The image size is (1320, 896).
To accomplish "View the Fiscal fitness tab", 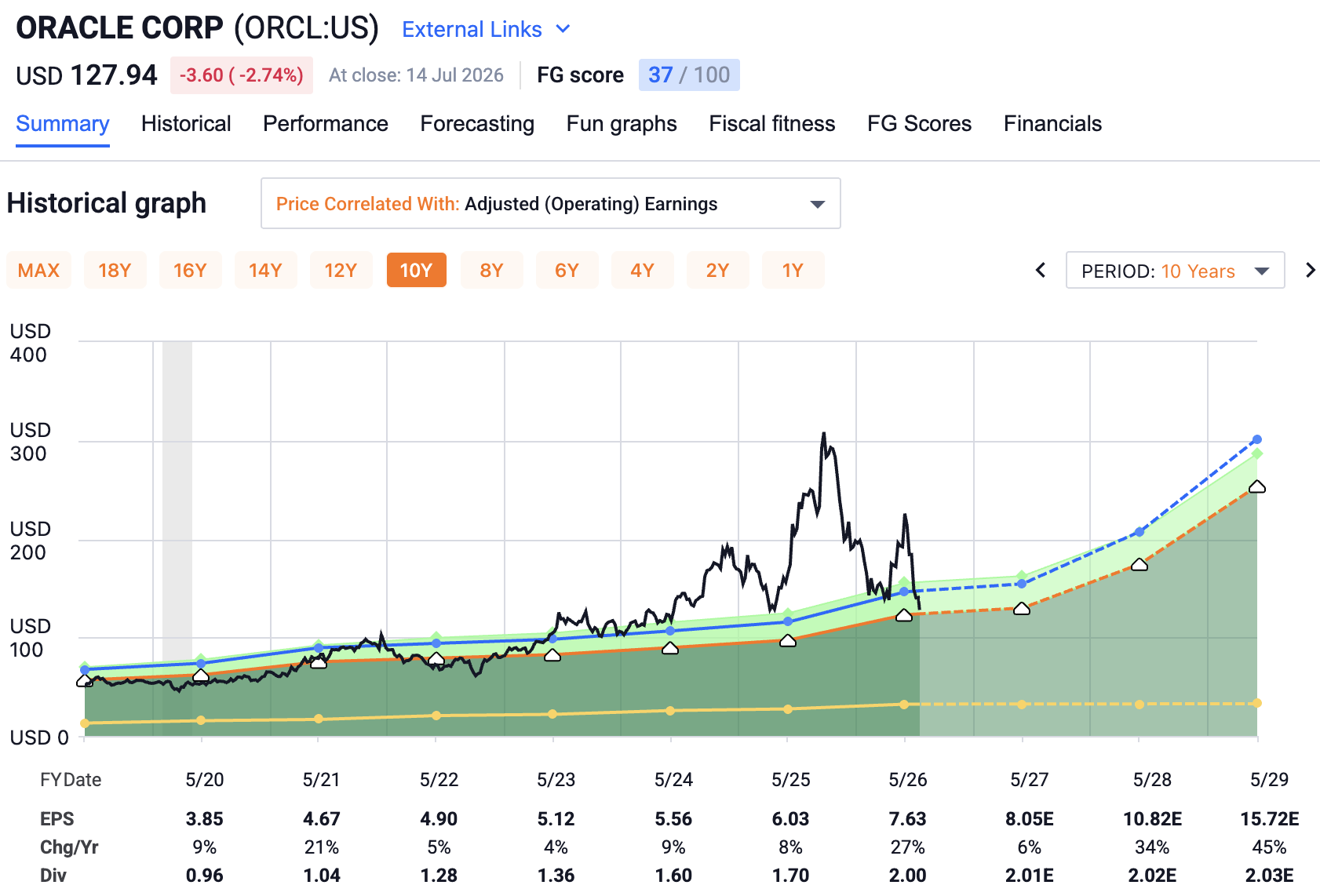I will (772, 124).
